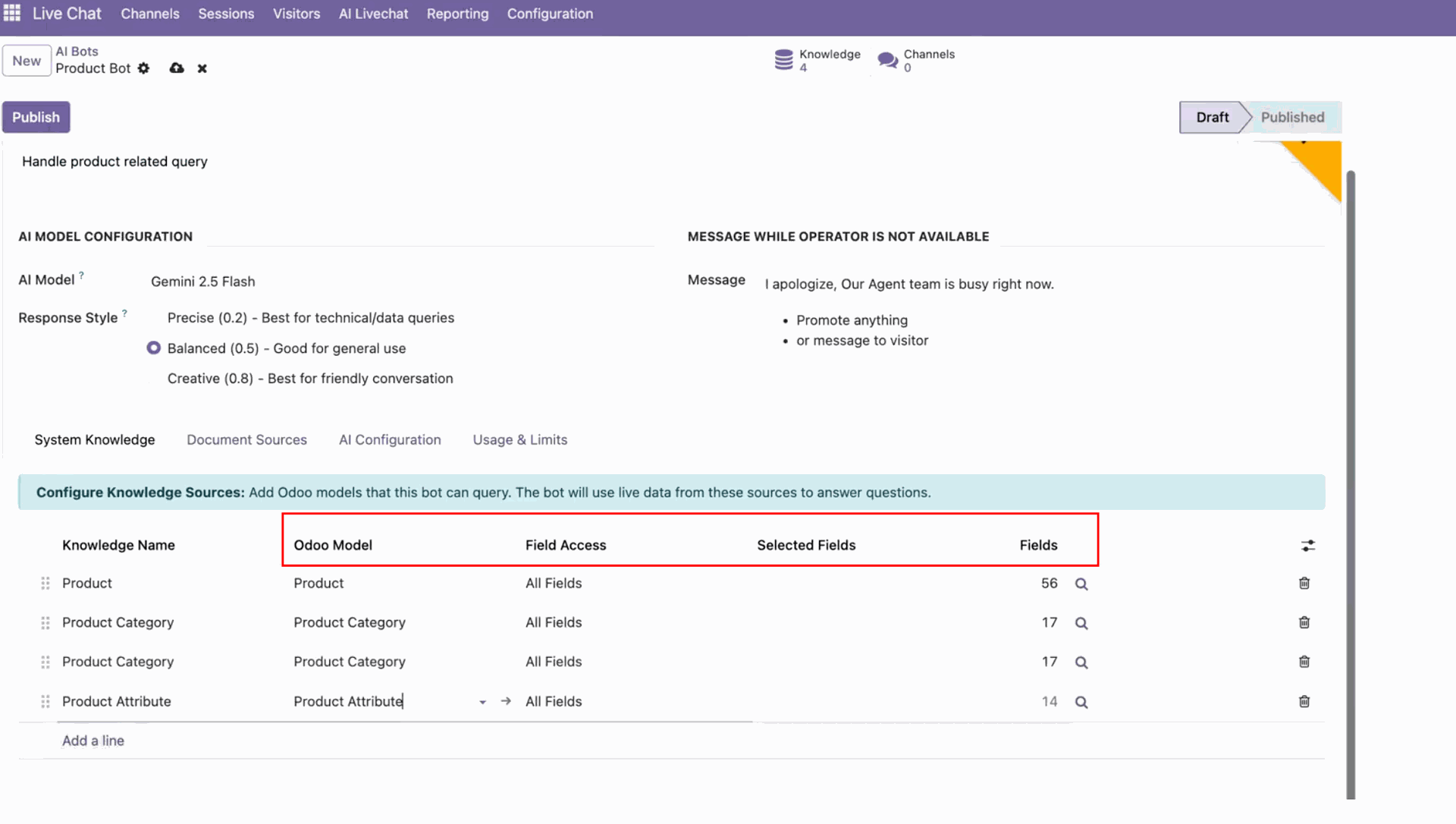
Task: Click the search icon in Product row
Action: pyautogui.click(x=1081, y=583)
